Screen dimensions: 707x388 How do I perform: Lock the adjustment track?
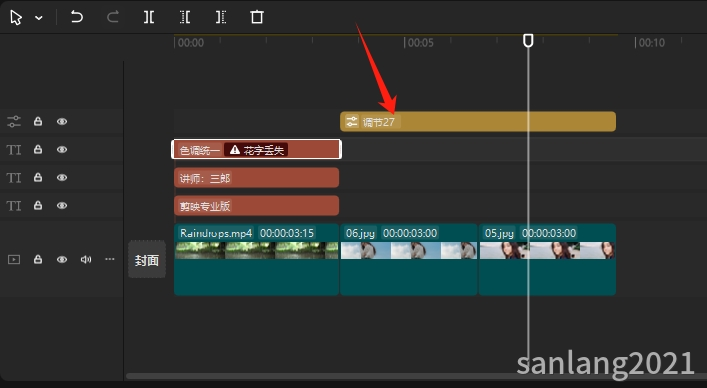pyautogui.click(x=38, y=121)
